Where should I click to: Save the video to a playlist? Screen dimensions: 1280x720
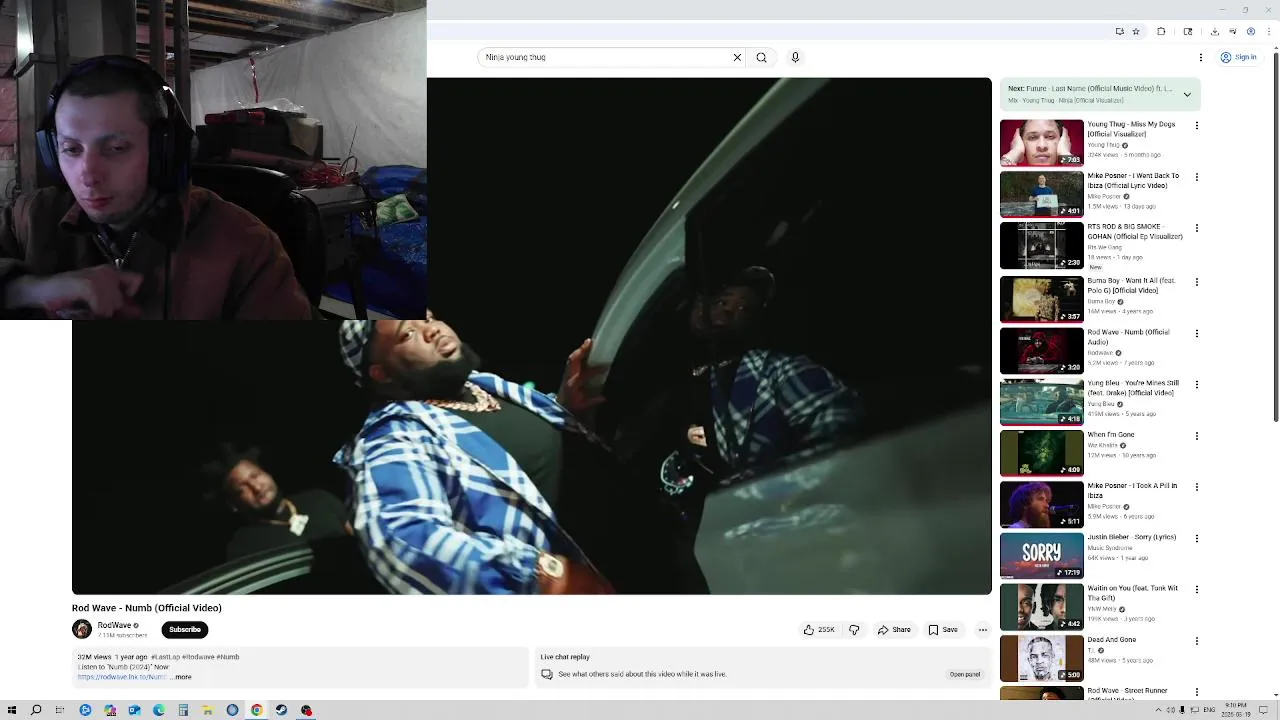(943, 630)
